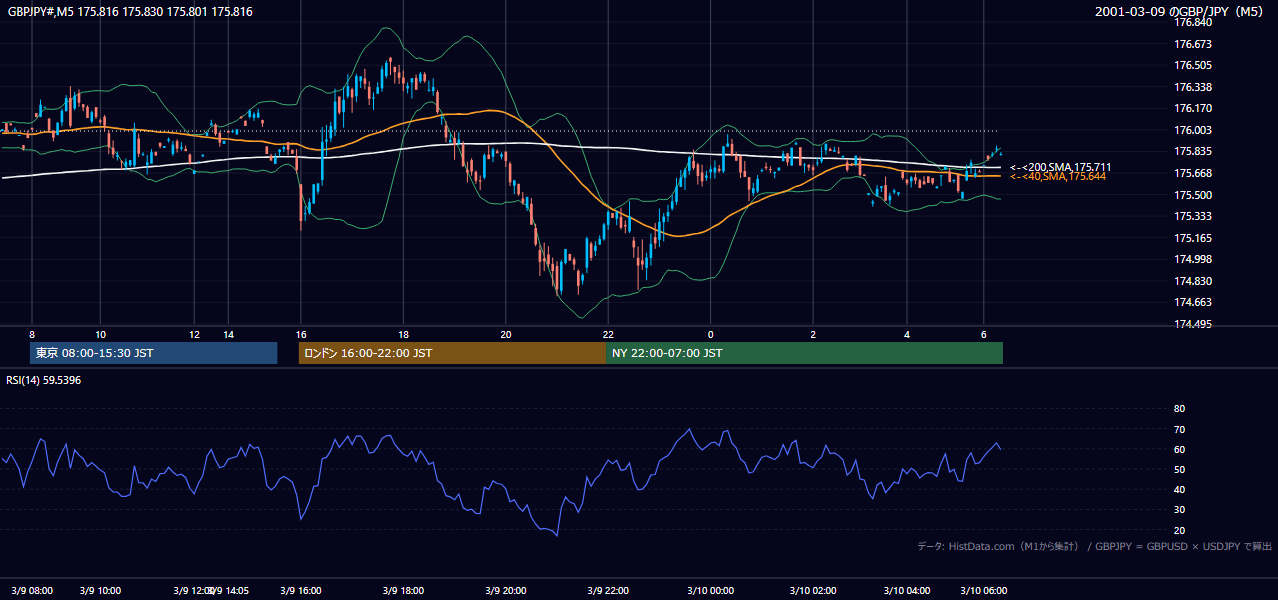Screen dimensions: 1278x600
Task: Click bottom date label 3/9 08:00
Action: [32, 591]
